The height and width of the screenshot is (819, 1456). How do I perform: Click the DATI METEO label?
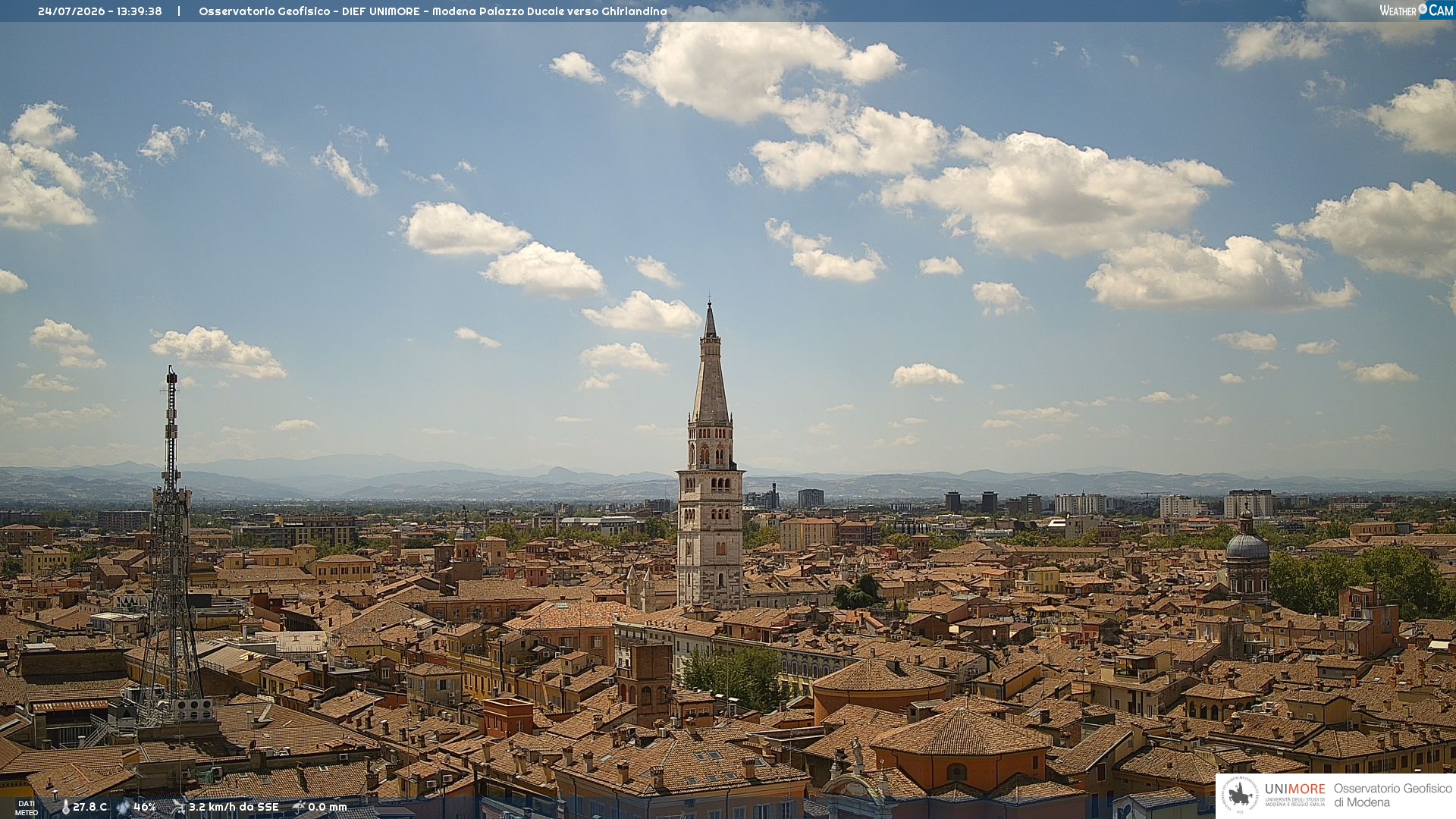[x=27, y=808]
